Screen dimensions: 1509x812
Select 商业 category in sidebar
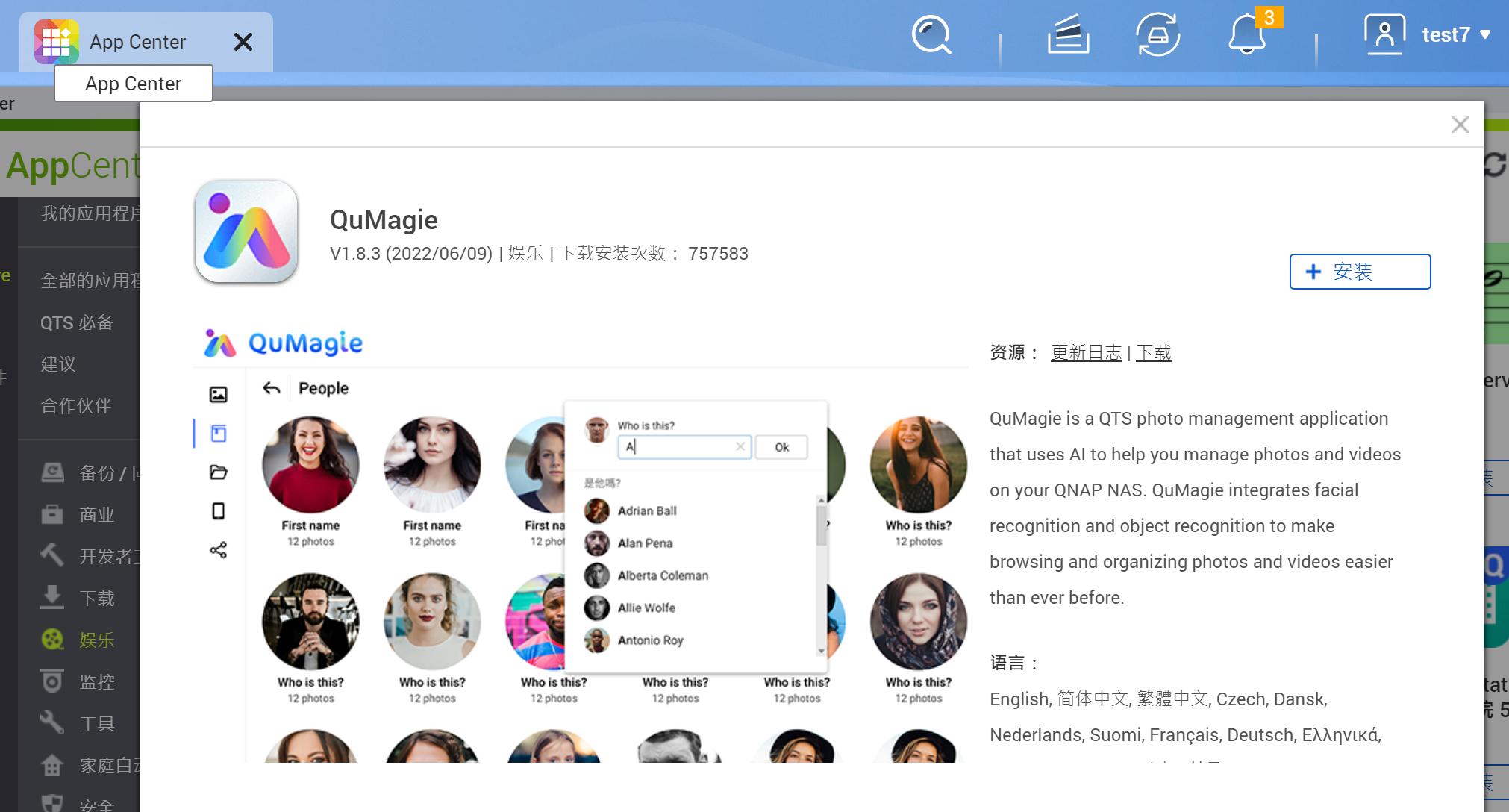click(96, 514)
